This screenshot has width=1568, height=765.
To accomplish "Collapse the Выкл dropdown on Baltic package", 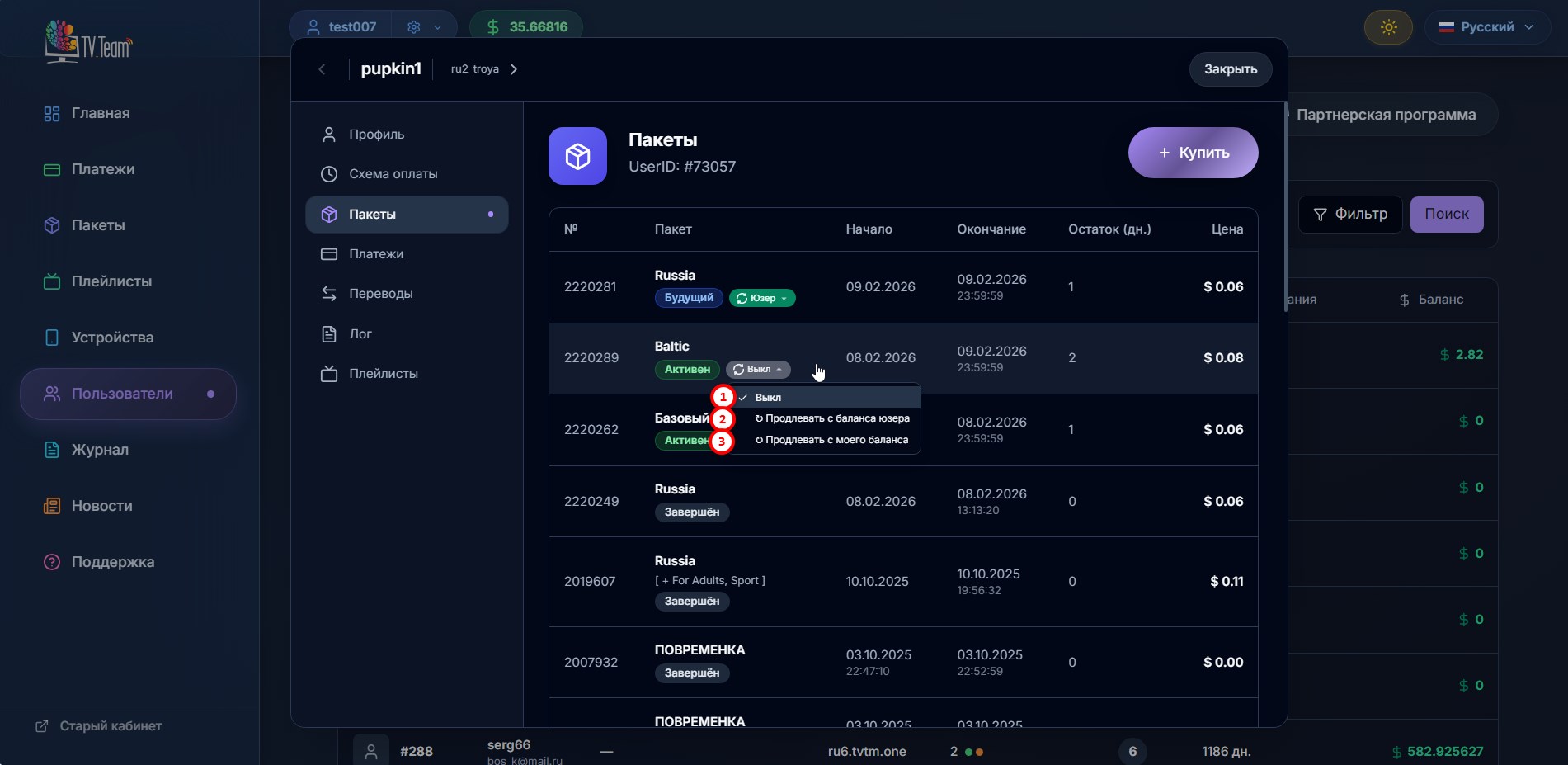I will (758, 370).
